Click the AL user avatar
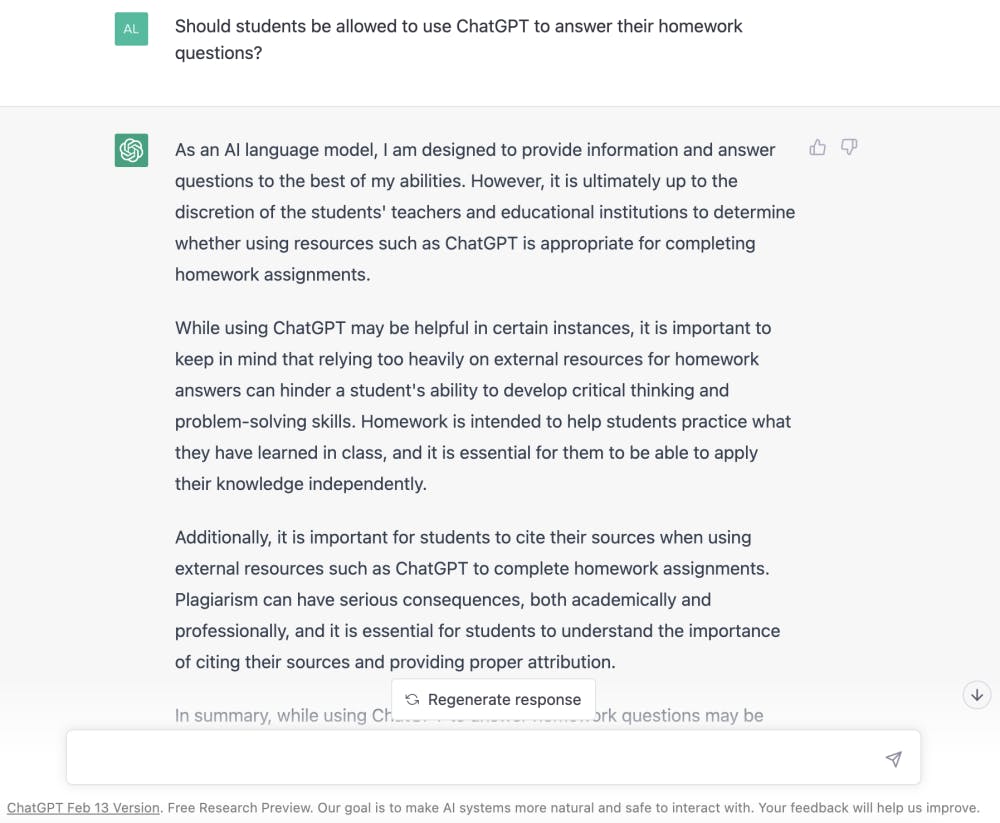1000x823 pixels. click(131, 29)
